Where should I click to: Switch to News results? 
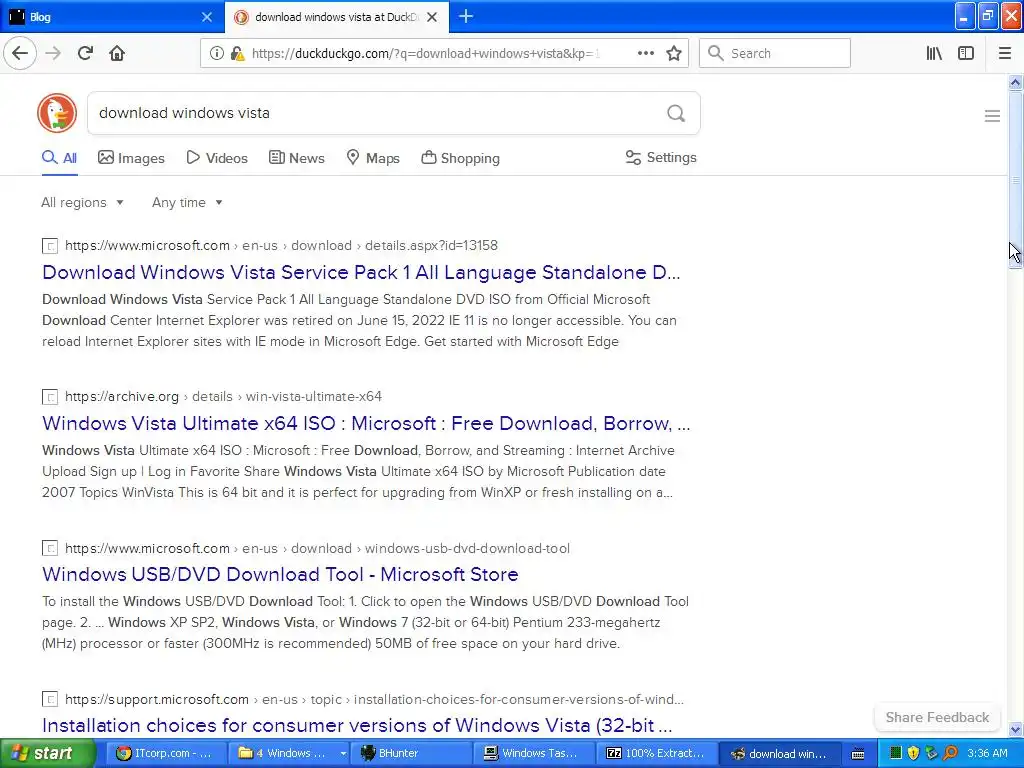296,158
